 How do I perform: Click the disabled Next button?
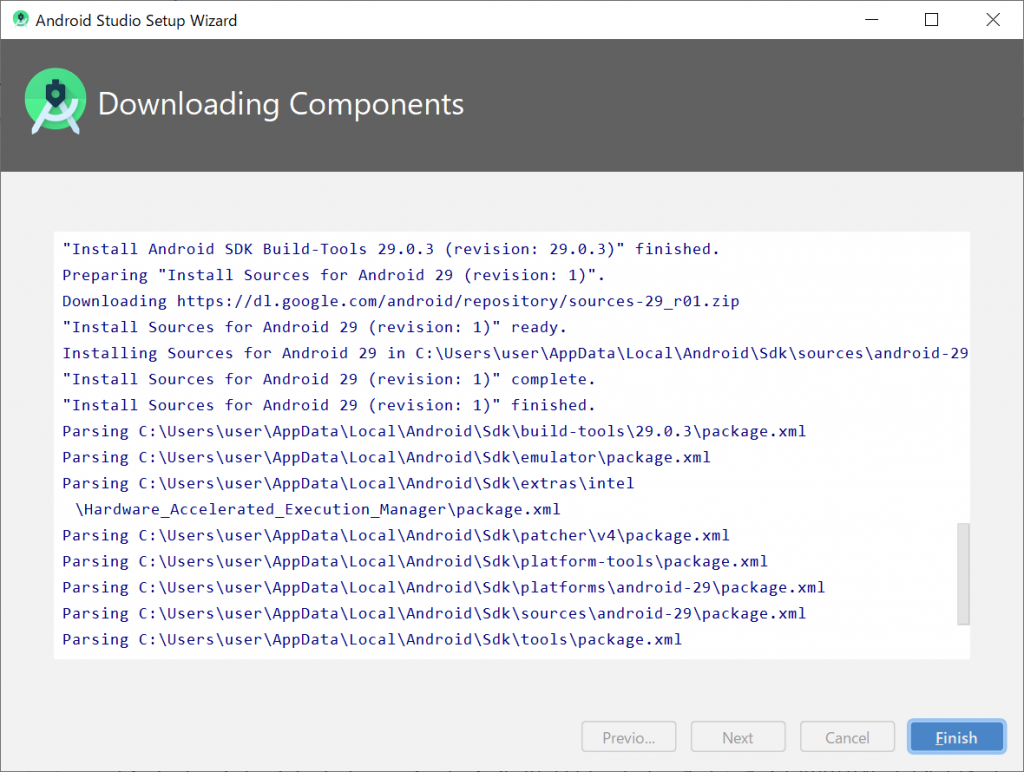click(x=738, y=738)
